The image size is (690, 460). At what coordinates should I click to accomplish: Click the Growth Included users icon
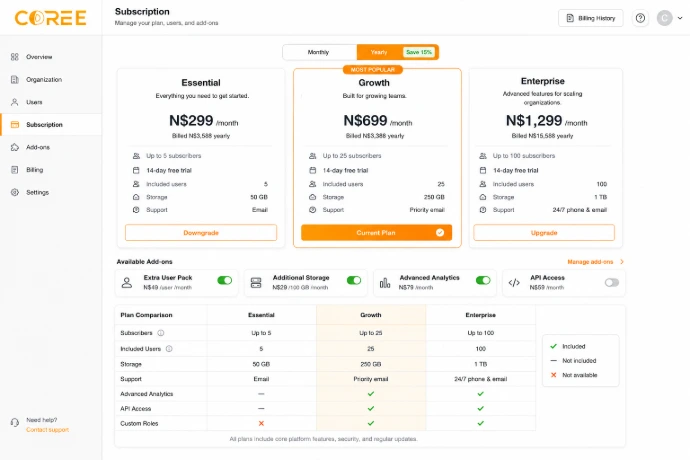(x=312, y=184)
